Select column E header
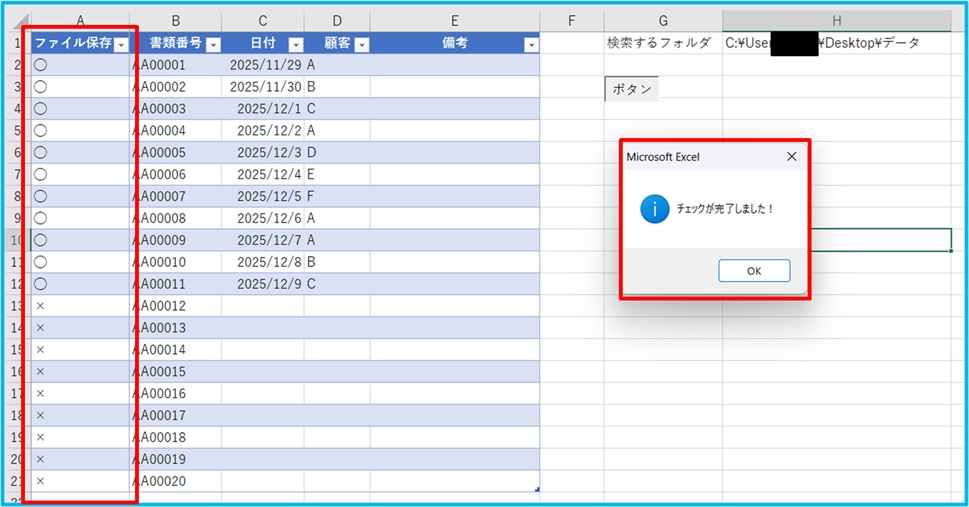The width and height of the screenshot is (969, 507). [454, 20]
